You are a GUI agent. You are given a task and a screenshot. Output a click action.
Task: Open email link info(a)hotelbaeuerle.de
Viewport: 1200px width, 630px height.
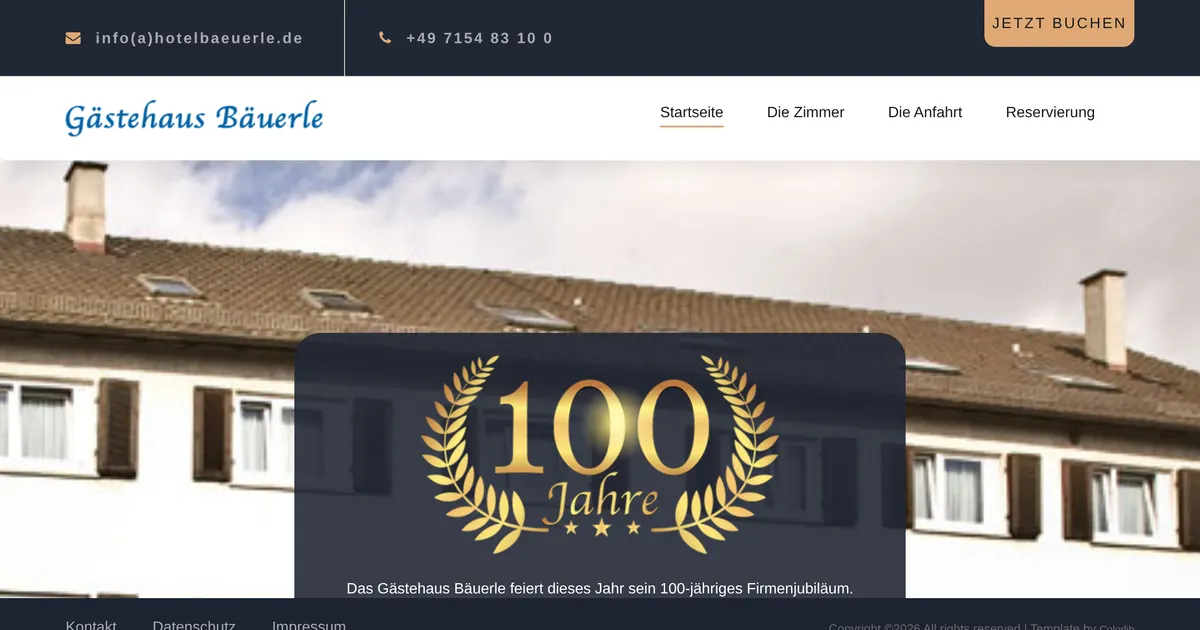[x=199, y=38]
